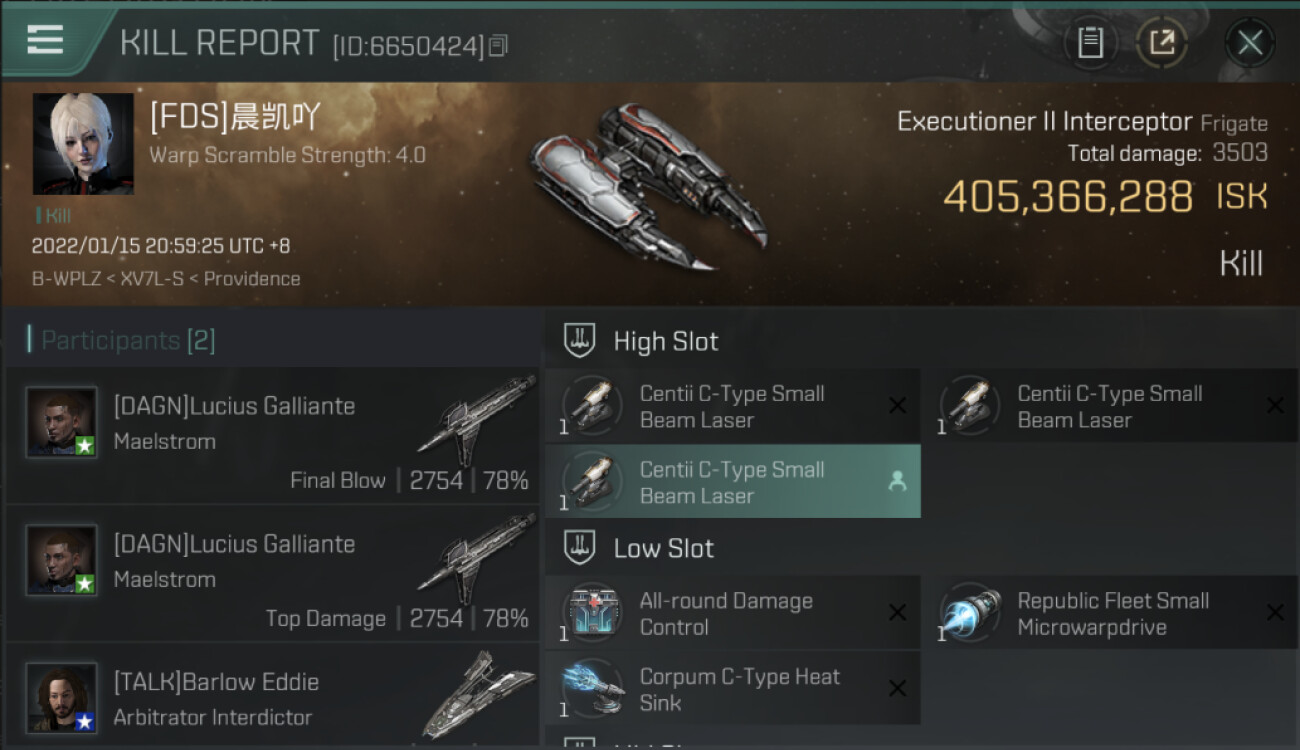
Task: Click the Corpum C-Type Heat Sink icon
Action: coord(592,690)
